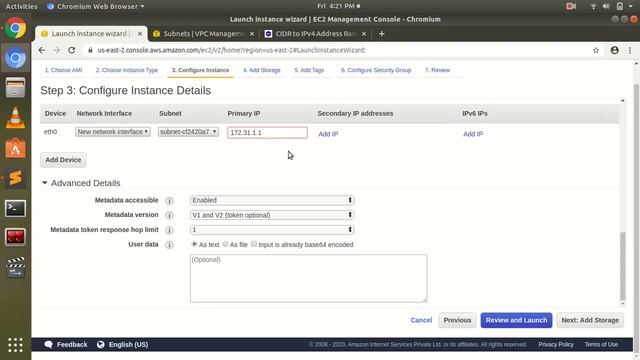The image size is (640, 360).
Task: Click inner panel vertical scrollbar thumb
Action: (x=622, y=266)
